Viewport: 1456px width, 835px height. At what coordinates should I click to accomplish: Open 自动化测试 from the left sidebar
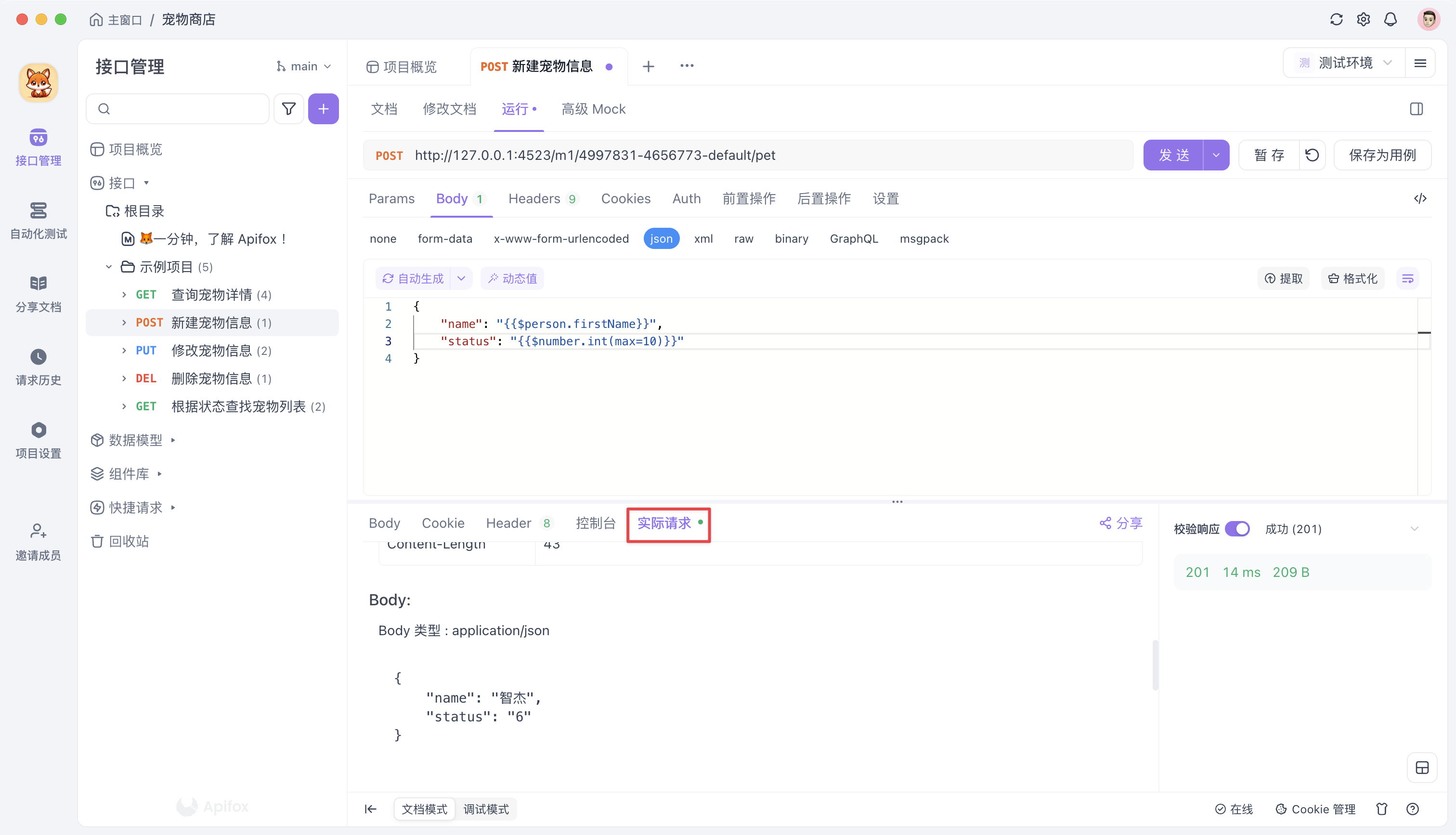click(x=38, y=221)
